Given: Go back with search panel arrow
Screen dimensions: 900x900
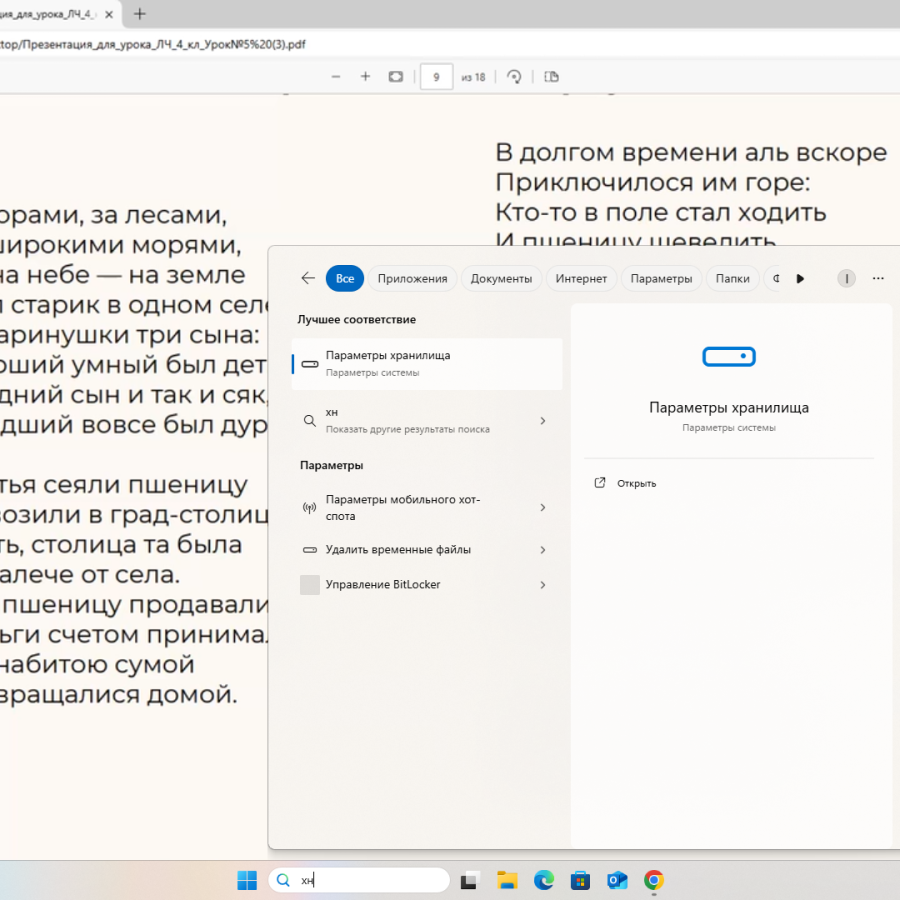Looking at the screenshot, I should coord(308,279).
